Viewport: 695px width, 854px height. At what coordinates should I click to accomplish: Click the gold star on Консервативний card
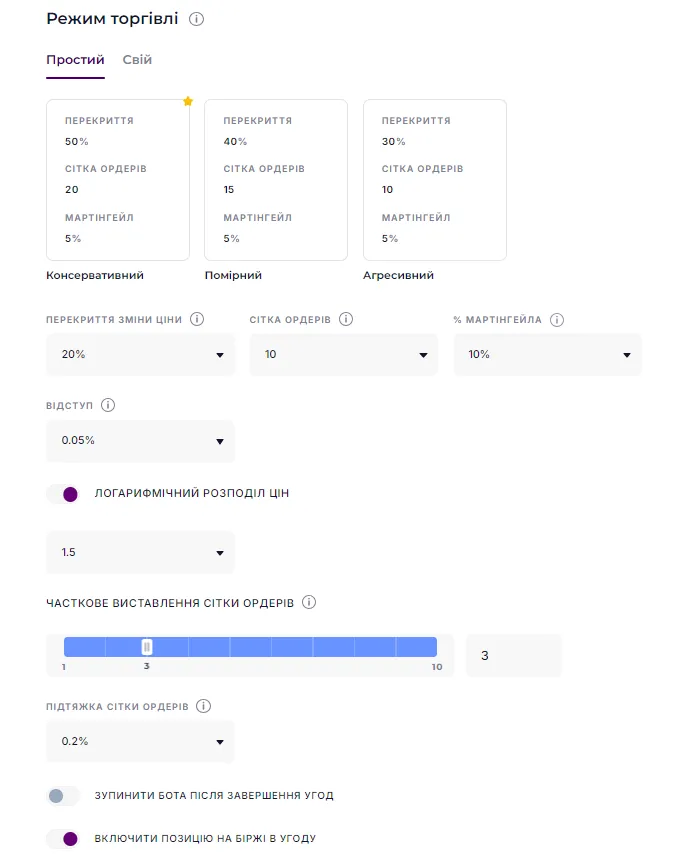pyautogui.click(x=187, y=101)
